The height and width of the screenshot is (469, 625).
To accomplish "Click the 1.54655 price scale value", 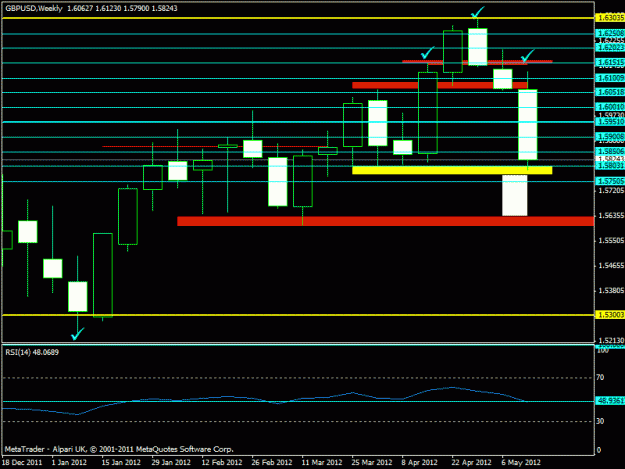I will click(611, 265).
